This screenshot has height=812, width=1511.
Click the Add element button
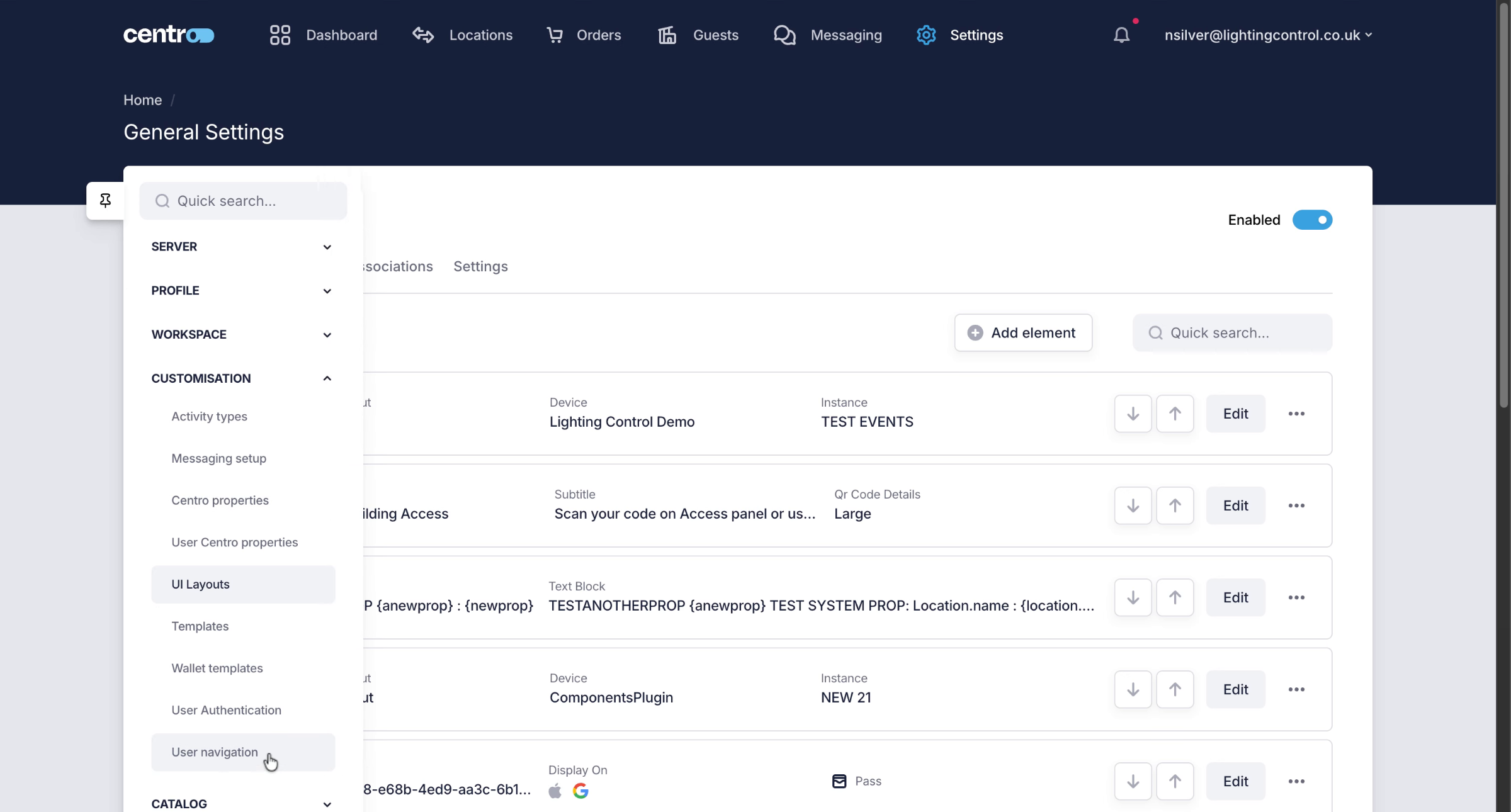(x=1022, y=332)
